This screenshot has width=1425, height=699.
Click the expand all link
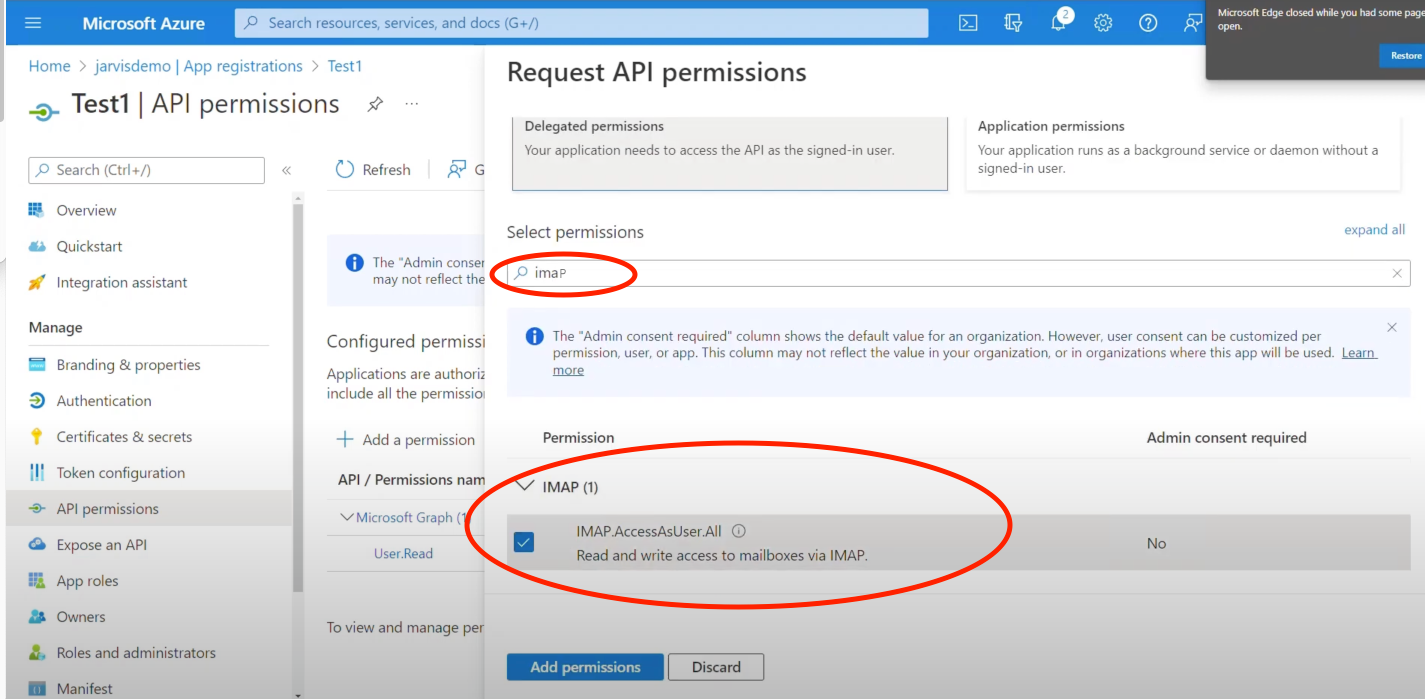point(1374,230)
